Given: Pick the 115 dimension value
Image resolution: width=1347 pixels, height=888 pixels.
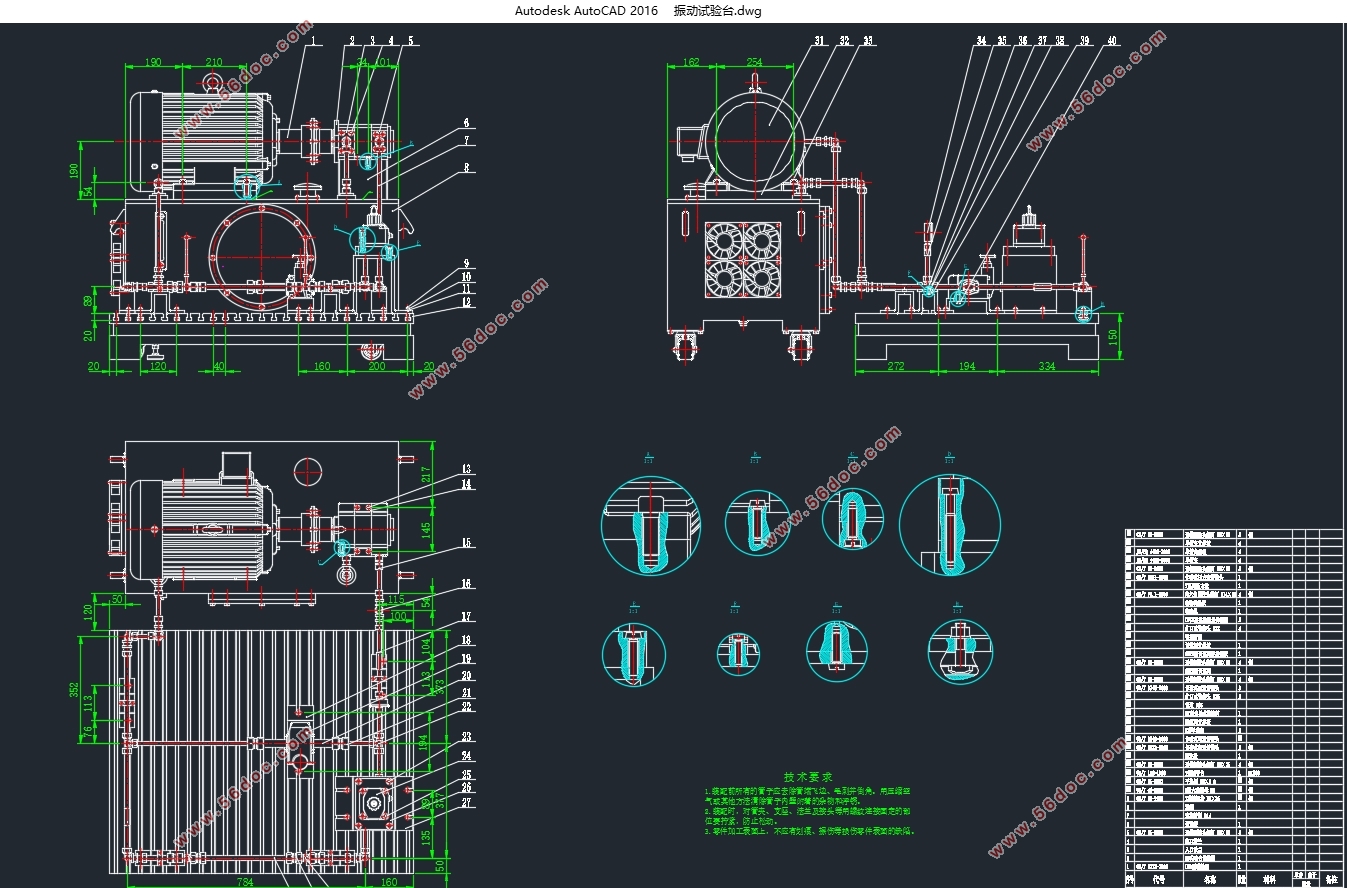Looking at the screenshot, I should tap(395, 600).
